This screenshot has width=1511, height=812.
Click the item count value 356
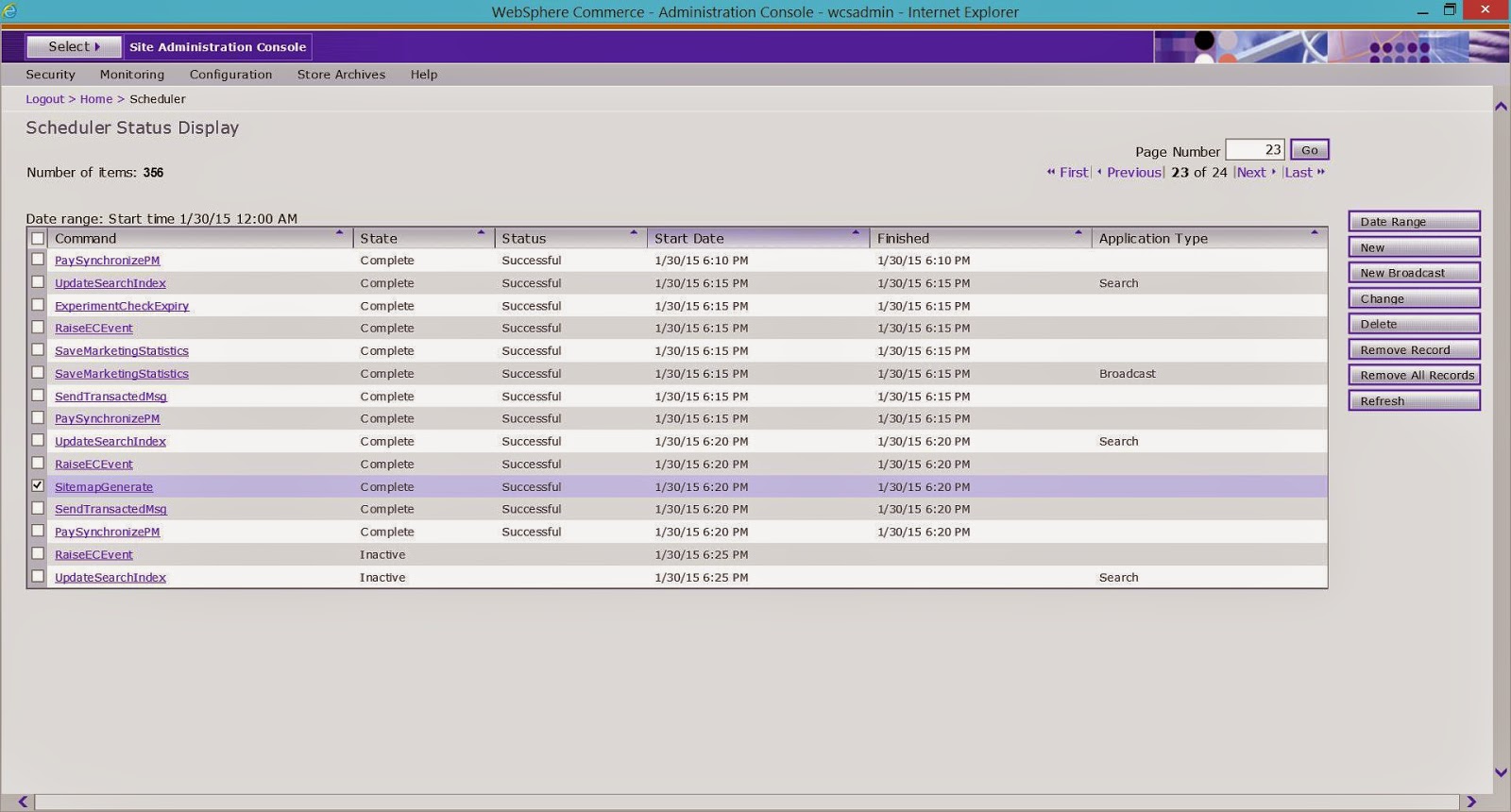point(153,173)
